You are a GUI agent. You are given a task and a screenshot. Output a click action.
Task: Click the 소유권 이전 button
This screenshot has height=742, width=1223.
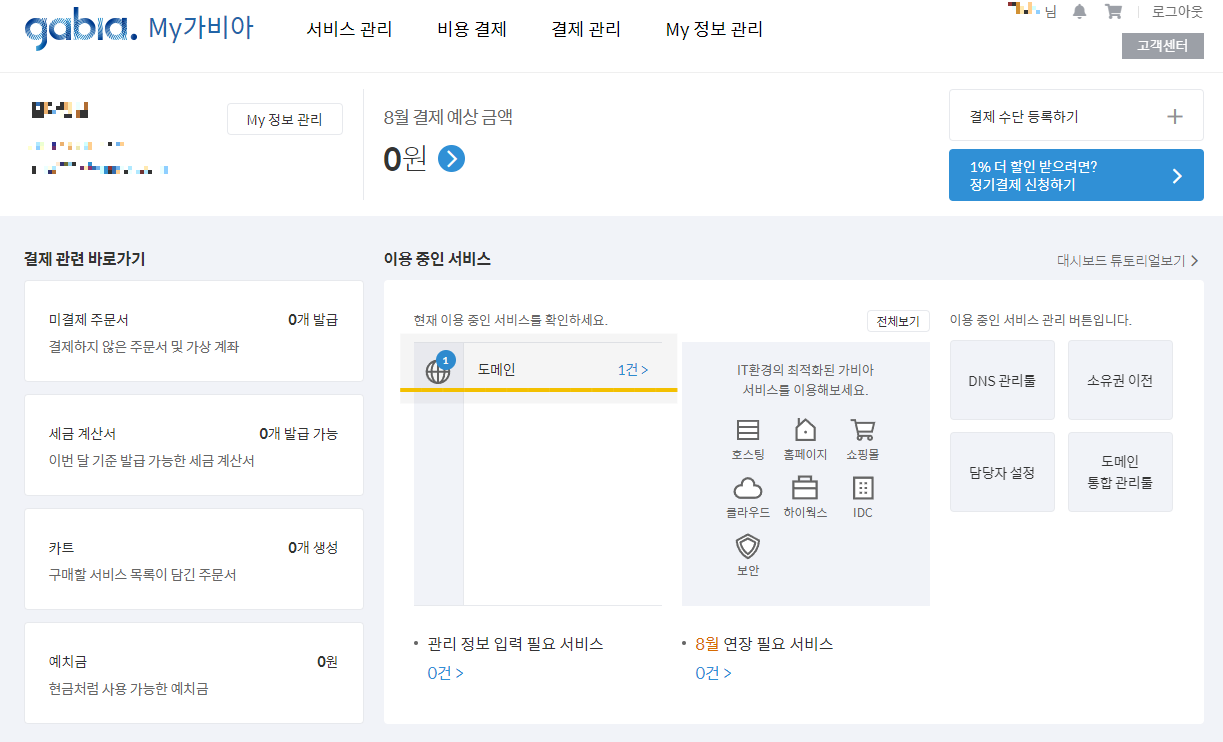[x=1120, y=380]
